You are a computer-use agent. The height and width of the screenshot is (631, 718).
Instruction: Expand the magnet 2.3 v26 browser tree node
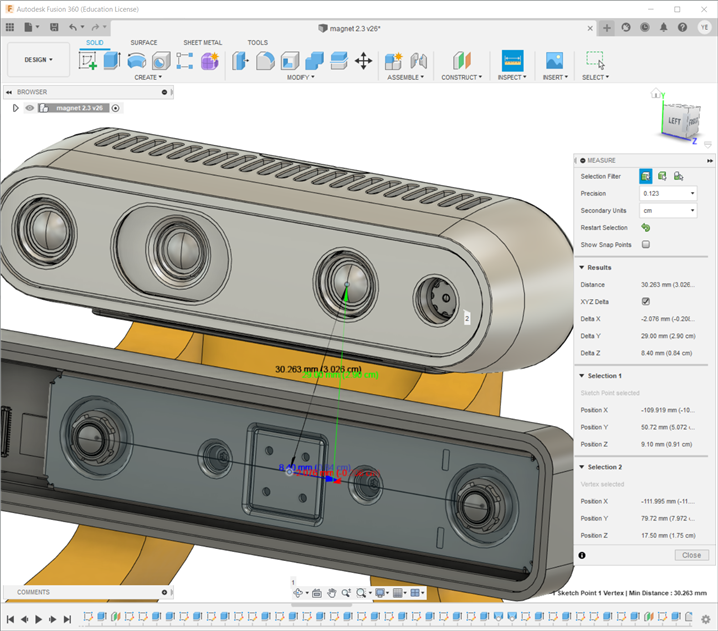(x=16, y=108)
